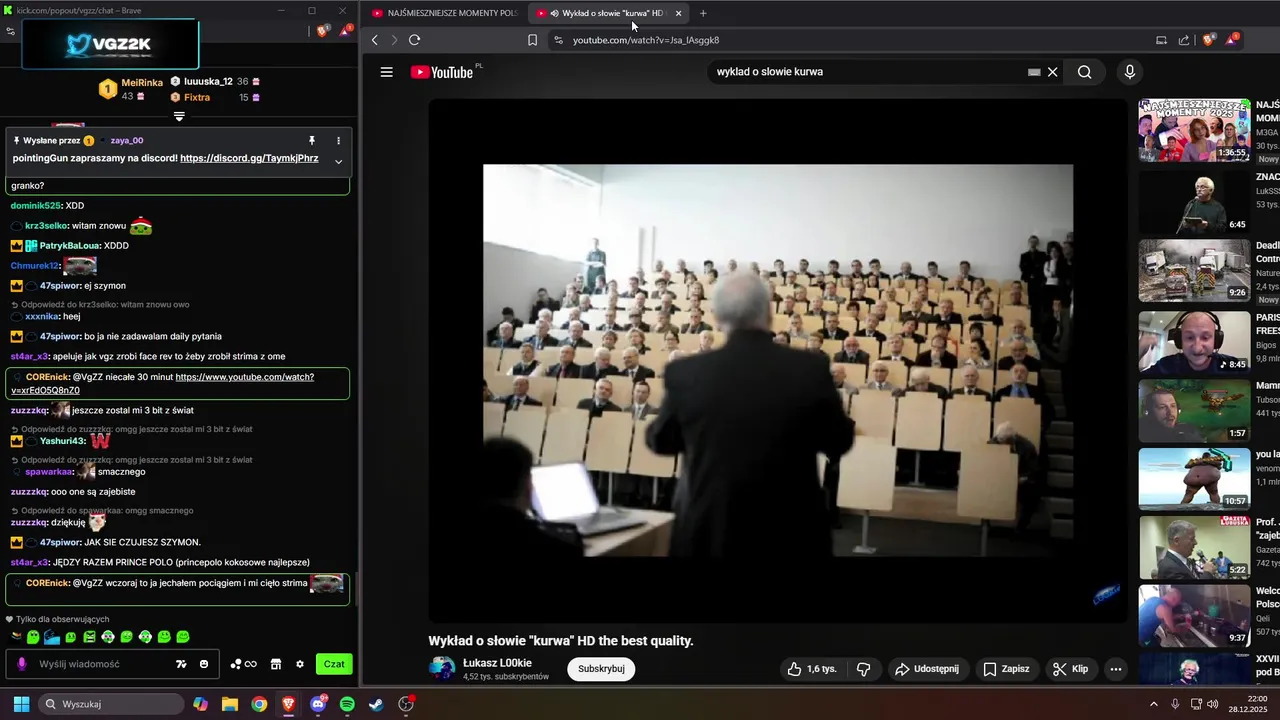Select the Wykład o słowie "kurwa" tab
The image size is (1280, 720).
606,13
